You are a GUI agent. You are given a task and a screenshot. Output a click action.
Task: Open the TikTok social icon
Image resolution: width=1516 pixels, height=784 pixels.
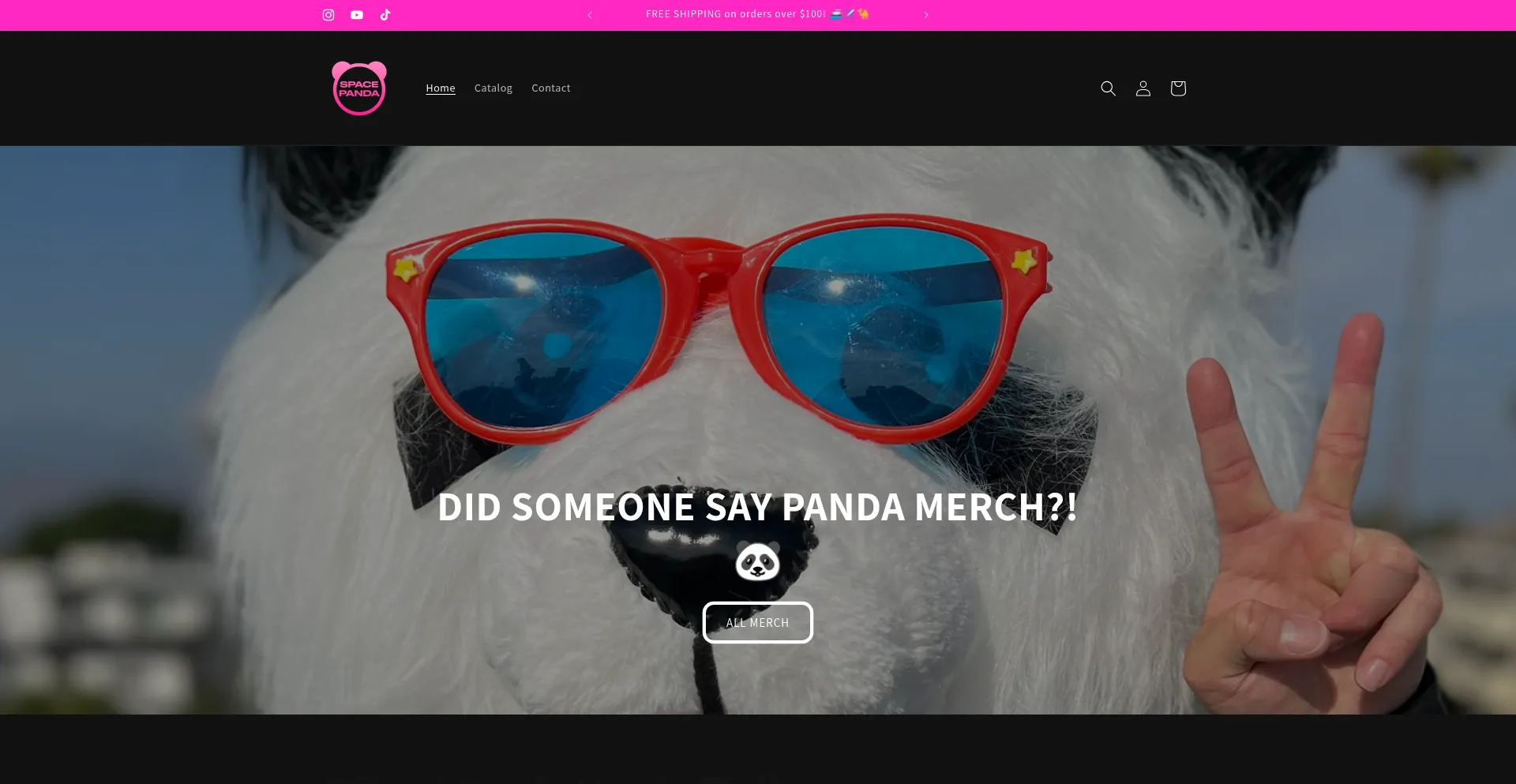pyautogui.click(x=385, y=15)
